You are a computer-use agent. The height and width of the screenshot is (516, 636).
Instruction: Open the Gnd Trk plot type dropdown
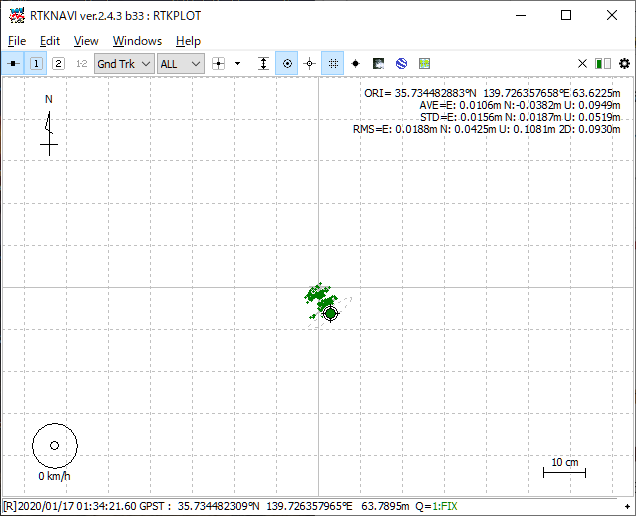click(x=124, y=63)
